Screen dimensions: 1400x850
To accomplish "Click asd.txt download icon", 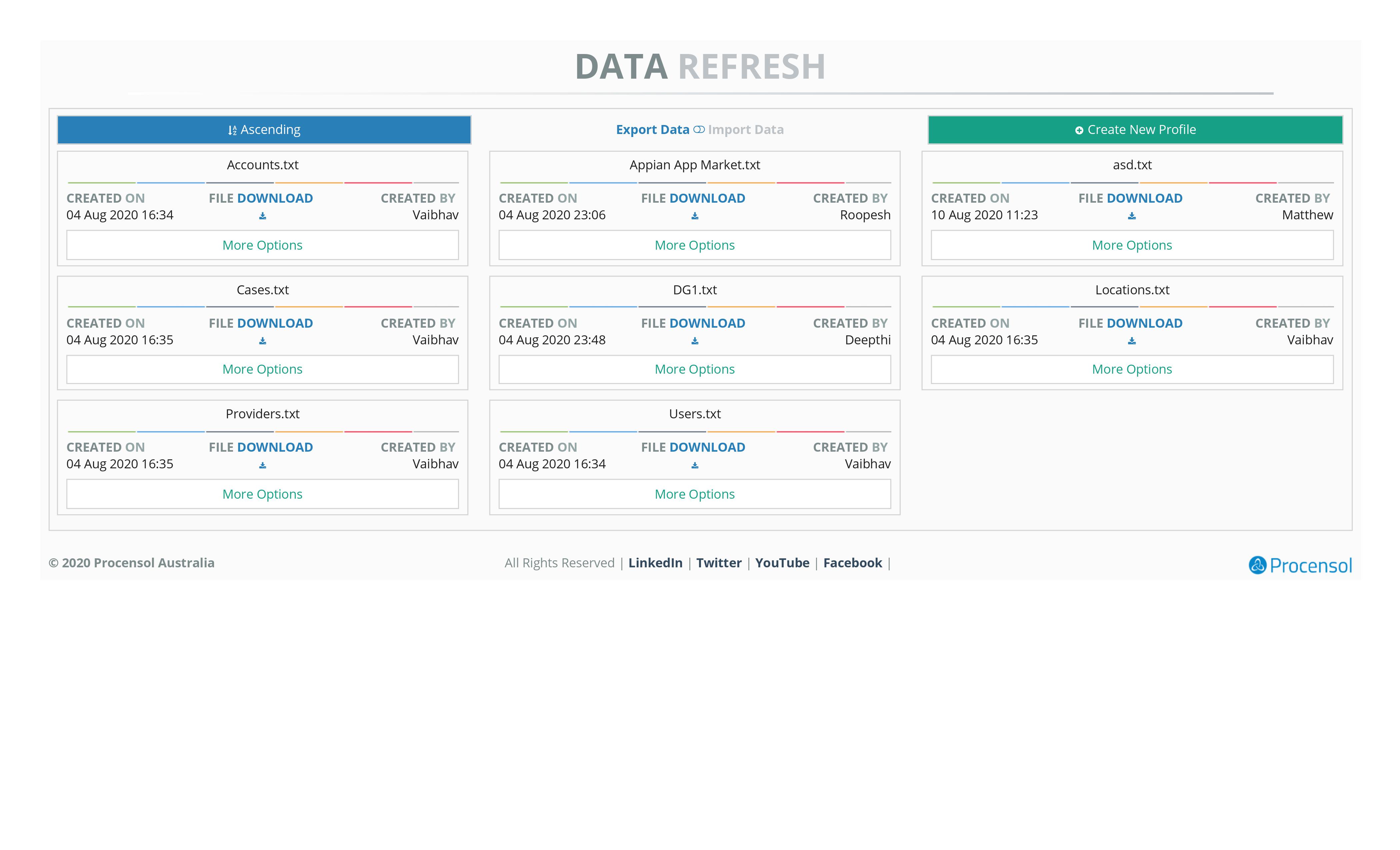I will point(1131,216).
